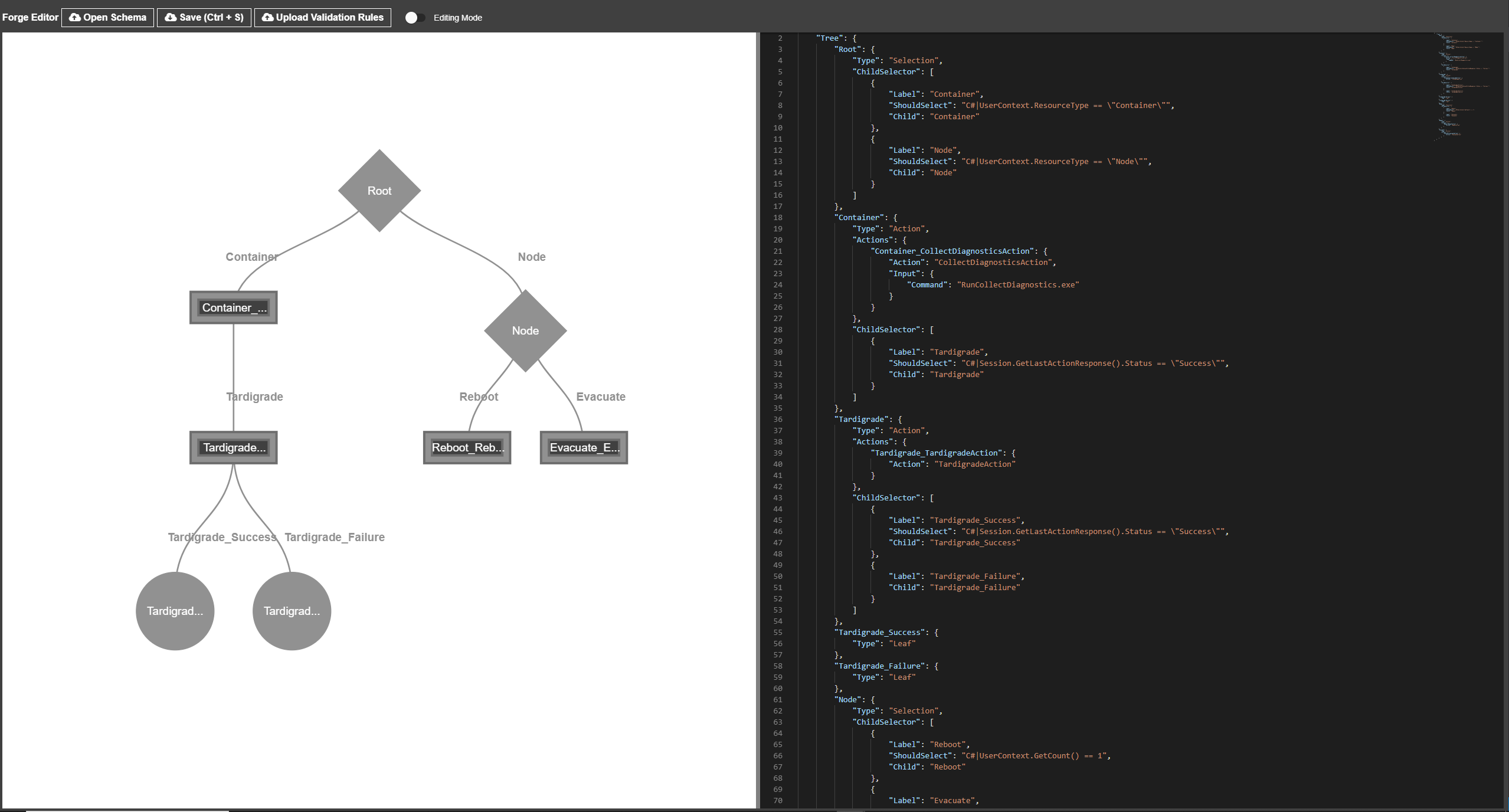
Task: Click the Evacuate edge label
Action: point(601,397)
